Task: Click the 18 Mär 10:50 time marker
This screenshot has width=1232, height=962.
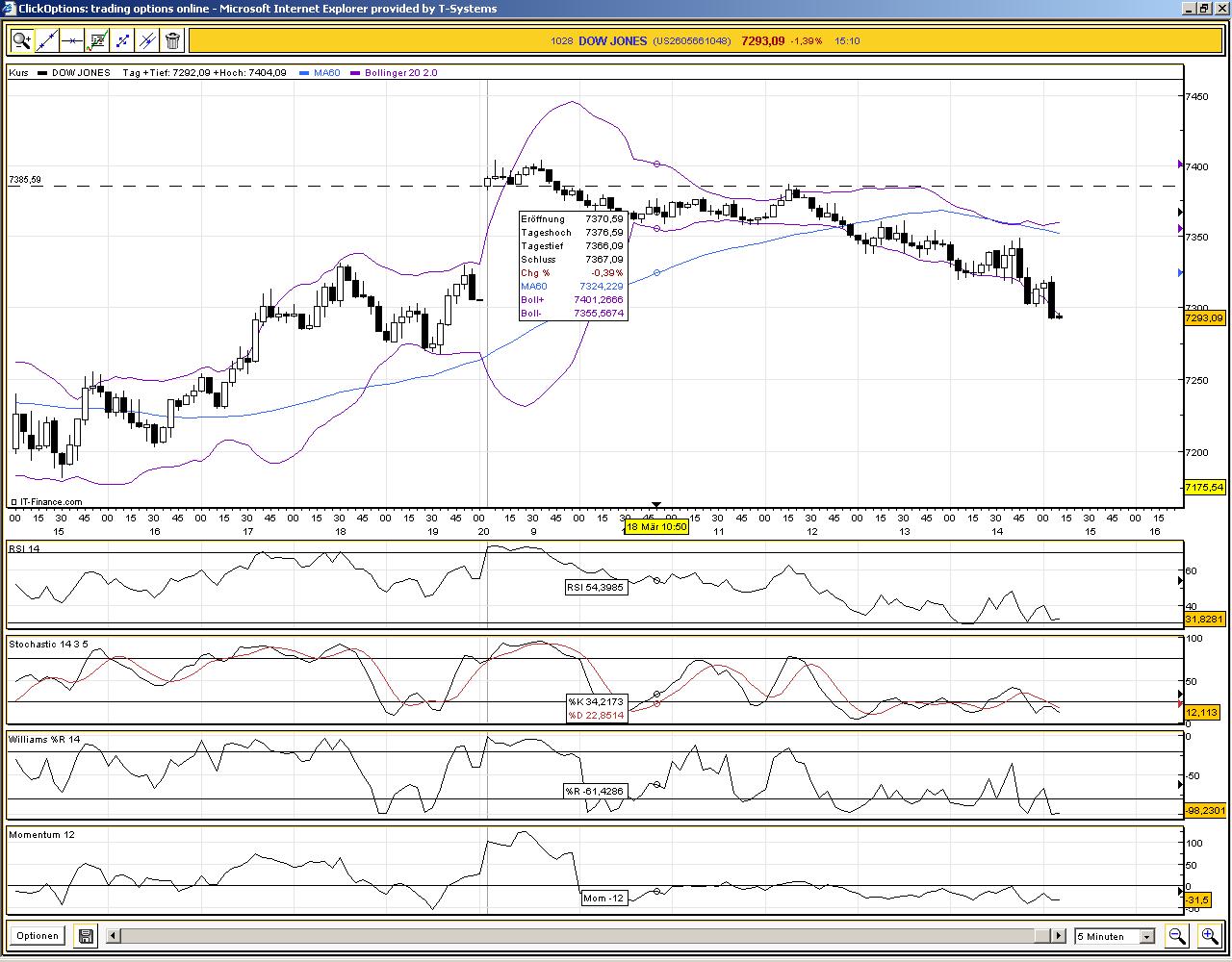Action: pos(656,527)
